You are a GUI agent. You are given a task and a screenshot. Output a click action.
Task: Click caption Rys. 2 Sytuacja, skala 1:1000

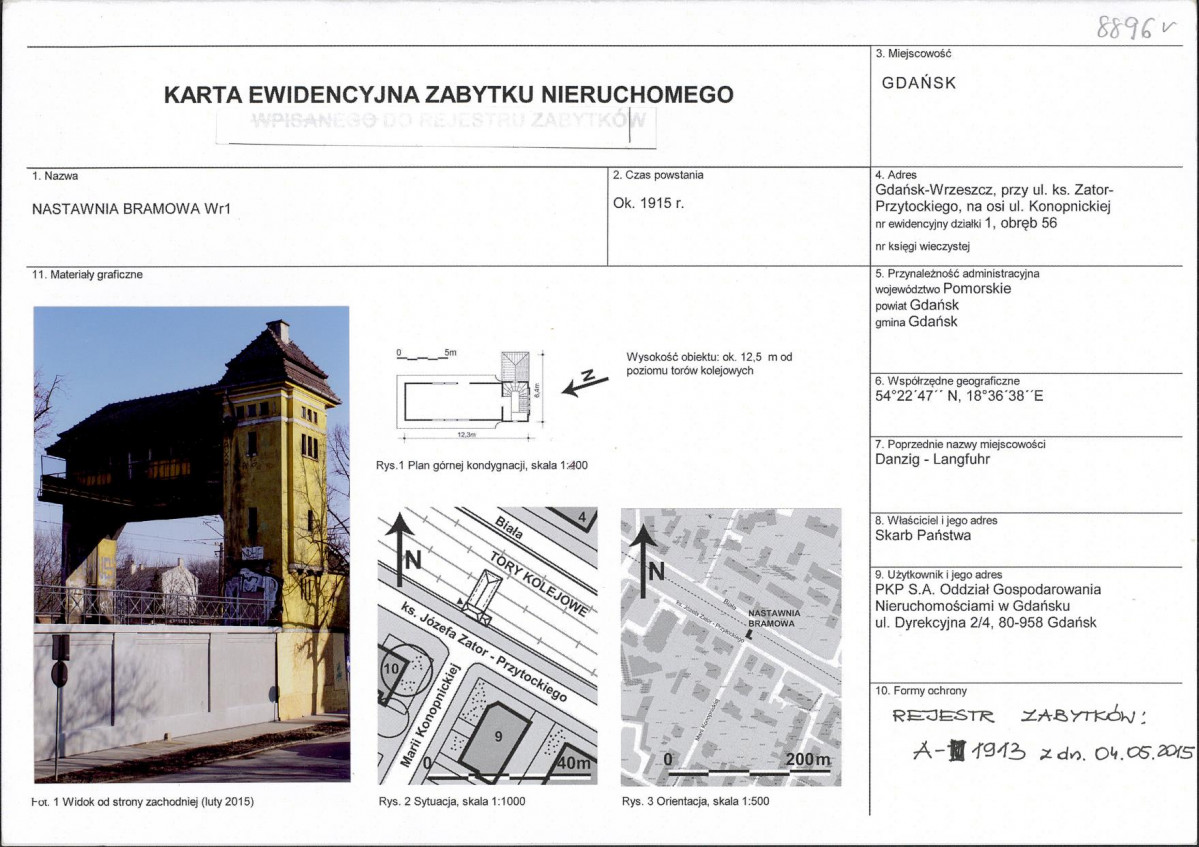452,801
